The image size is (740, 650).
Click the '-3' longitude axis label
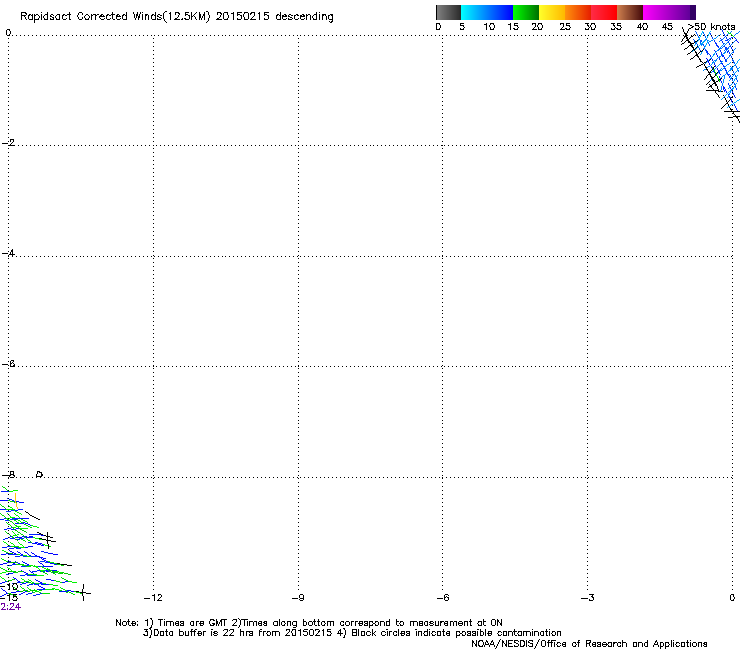pos(588,598)
